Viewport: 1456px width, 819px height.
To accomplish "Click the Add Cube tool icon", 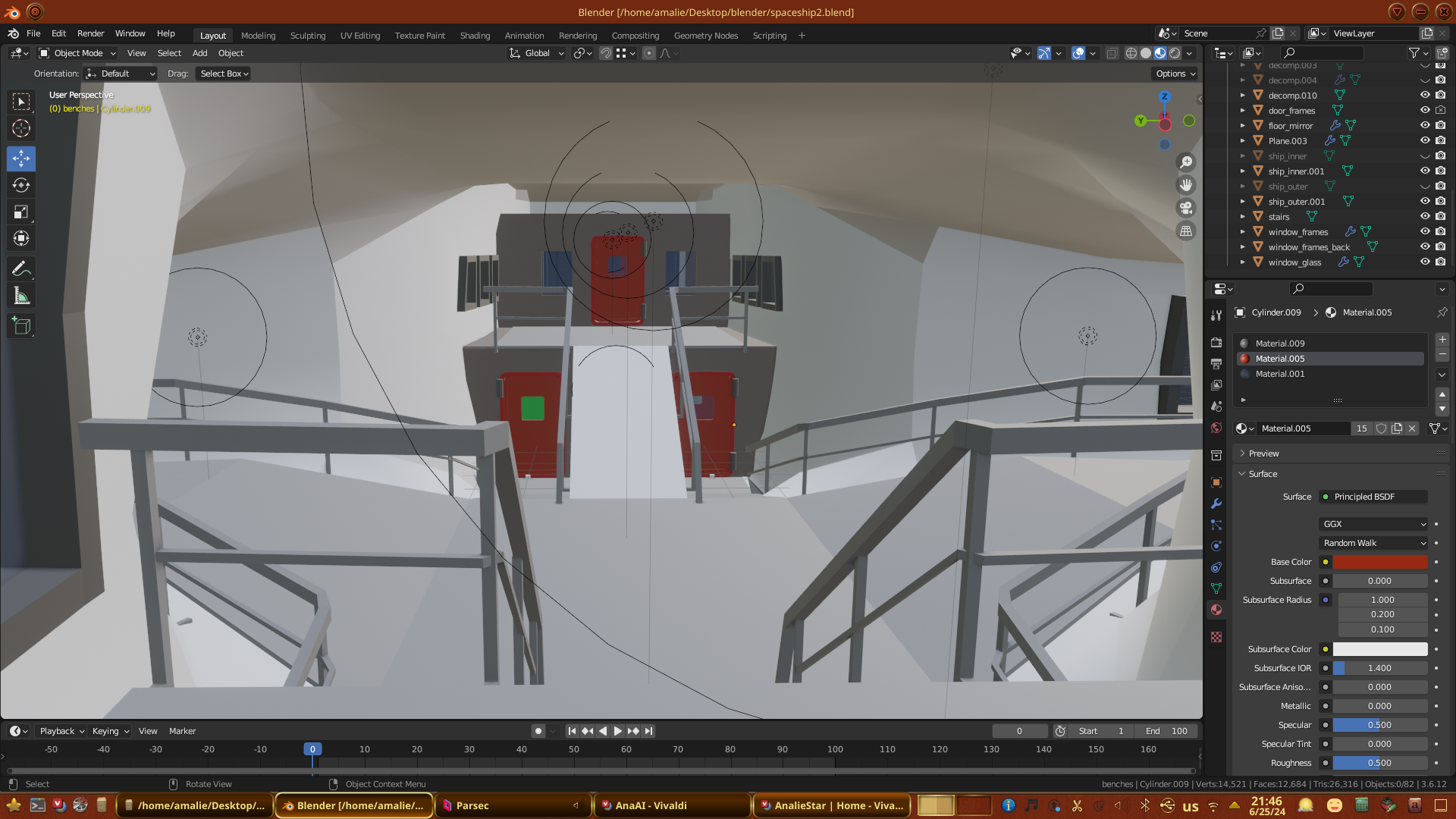I will (x=21, y=327).
